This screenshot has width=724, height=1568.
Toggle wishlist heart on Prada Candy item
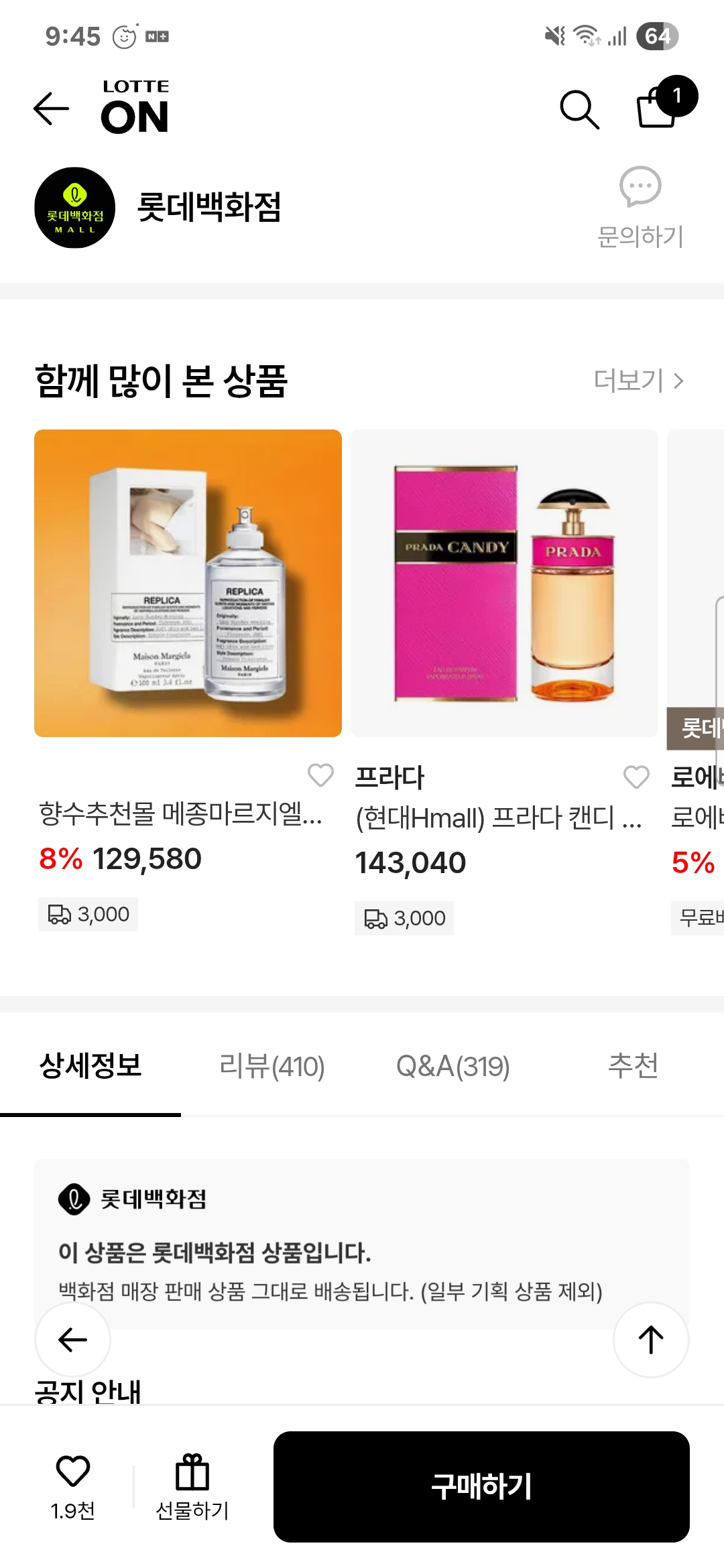(636, 777)
